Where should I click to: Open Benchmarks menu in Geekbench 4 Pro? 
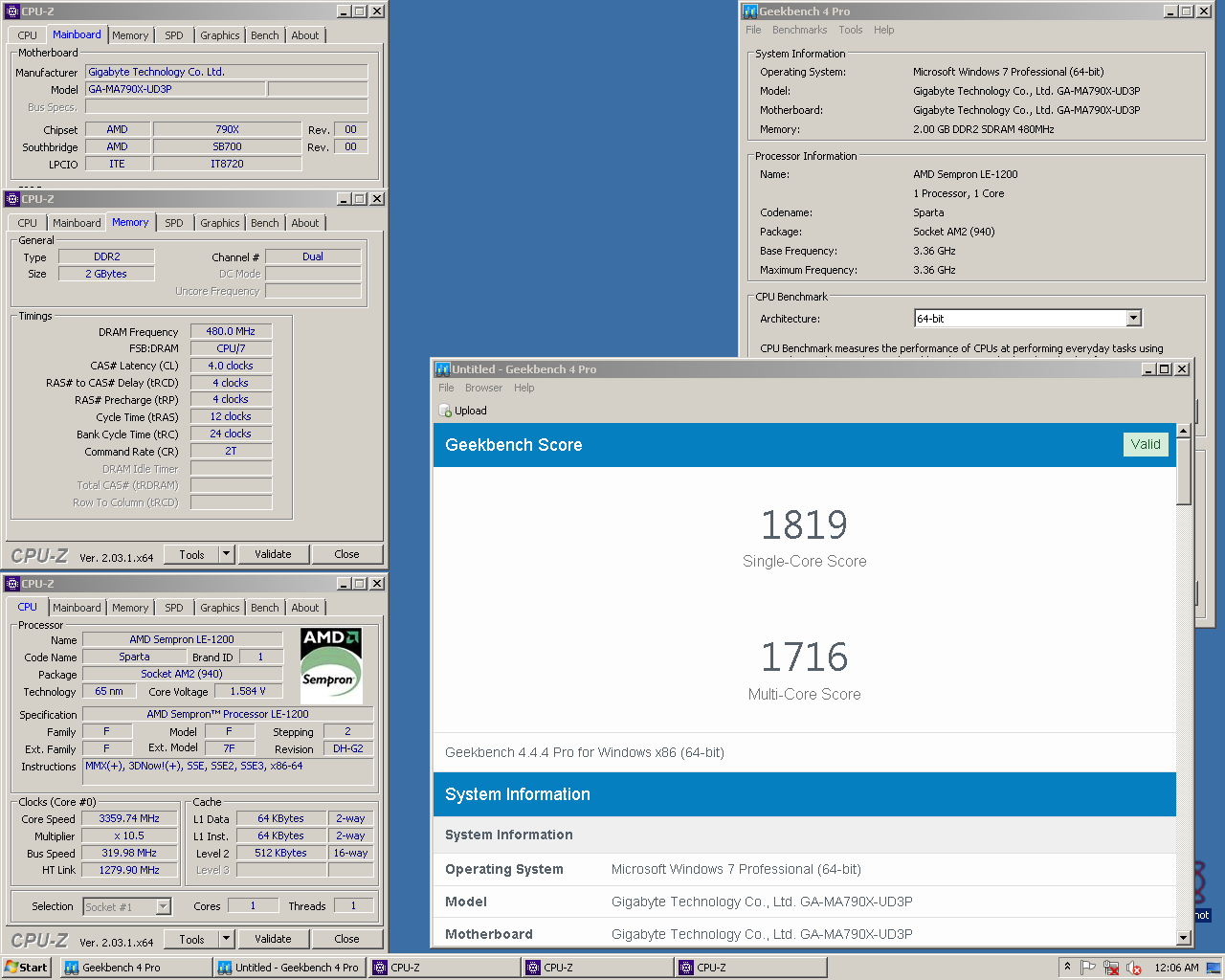(799, 30)
